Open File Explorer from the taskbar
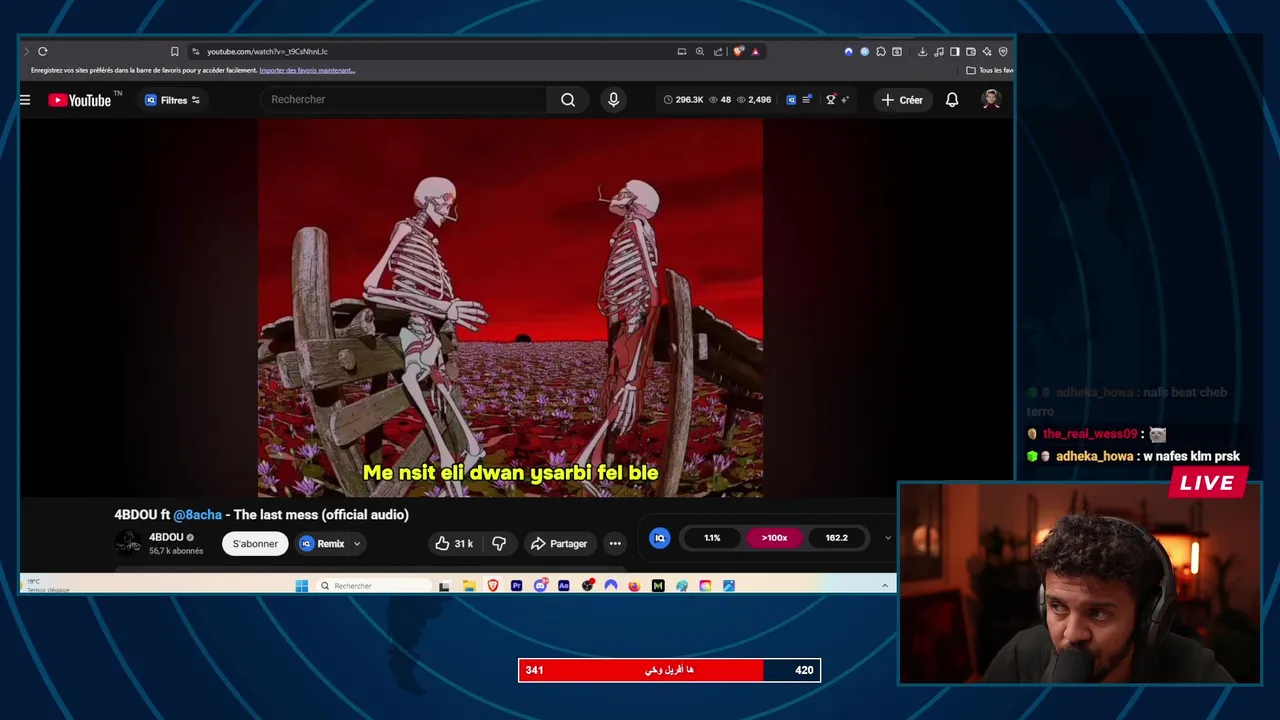This screenshot has height=720, width=1280. tap(469, 586)
